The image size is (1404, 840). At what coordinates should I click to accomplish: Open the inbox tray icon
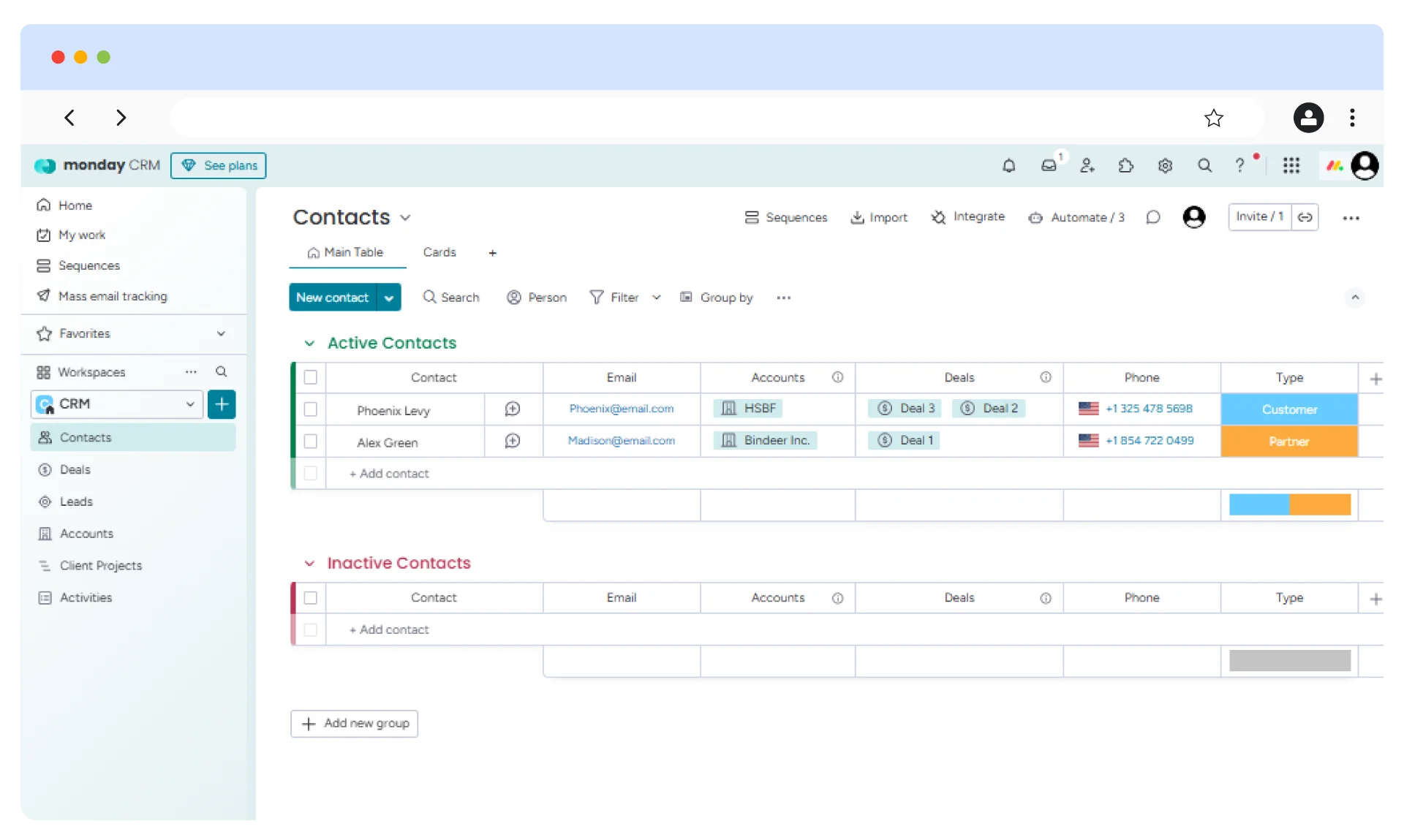(1049, 166)
